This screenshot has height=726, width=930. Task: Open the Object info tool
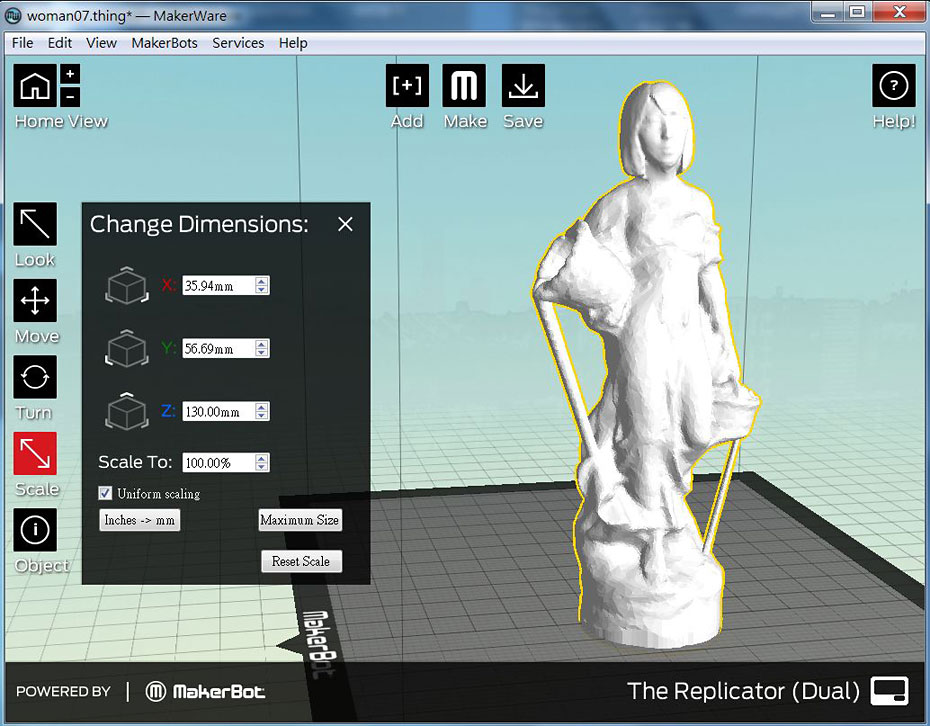pos(35,529)
